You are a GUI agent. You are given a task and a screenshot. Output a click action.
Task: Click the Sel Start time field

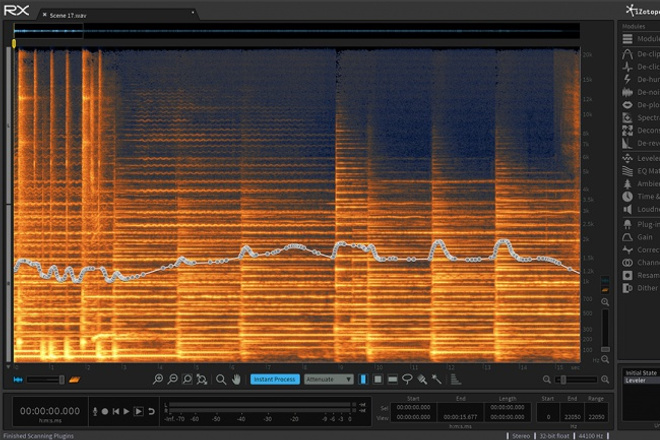(413, 407)
